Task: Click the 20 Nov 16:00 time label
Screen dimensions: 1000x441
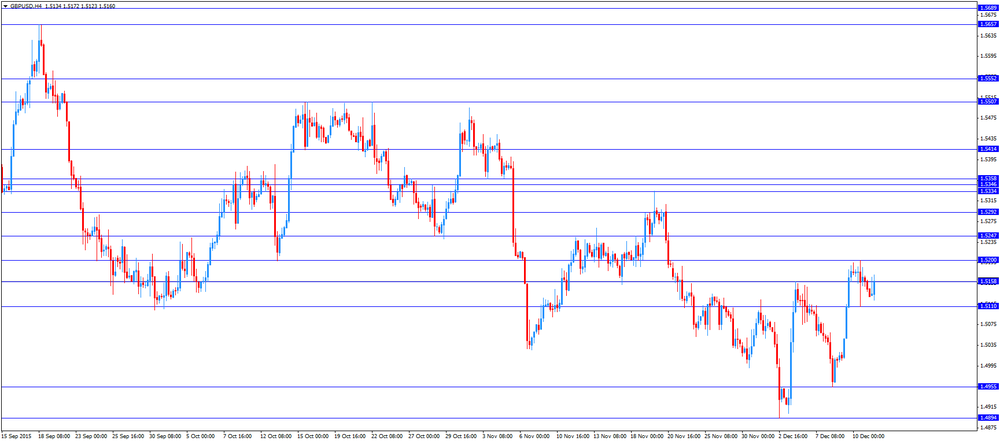Action: (x=682, y=437)
